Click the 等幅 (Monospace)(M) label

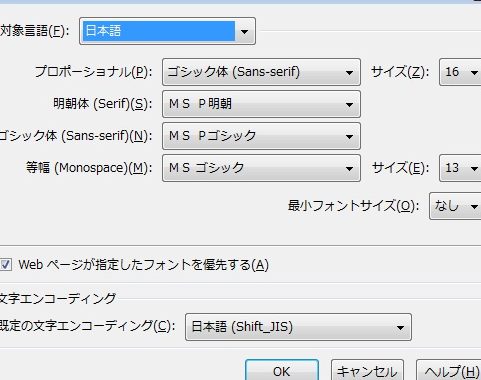[89, 168]
